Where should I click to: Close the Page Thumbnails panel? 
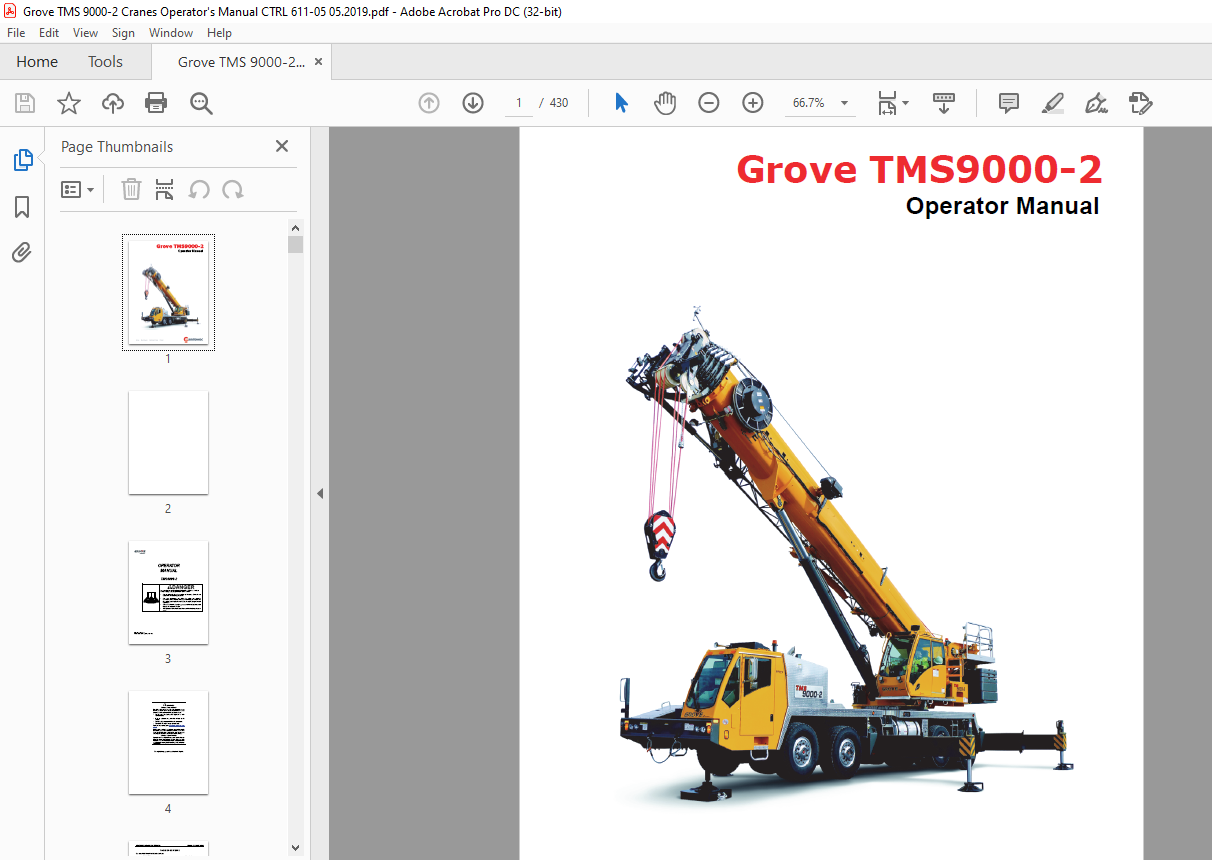tap(282, 146)
